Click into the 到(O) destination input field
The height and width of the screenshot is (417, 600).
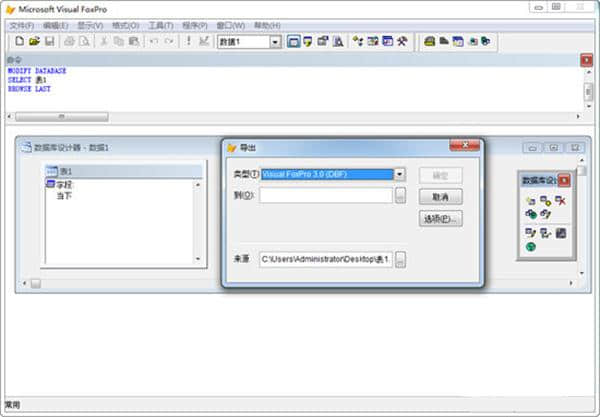[x=326, y=195]
